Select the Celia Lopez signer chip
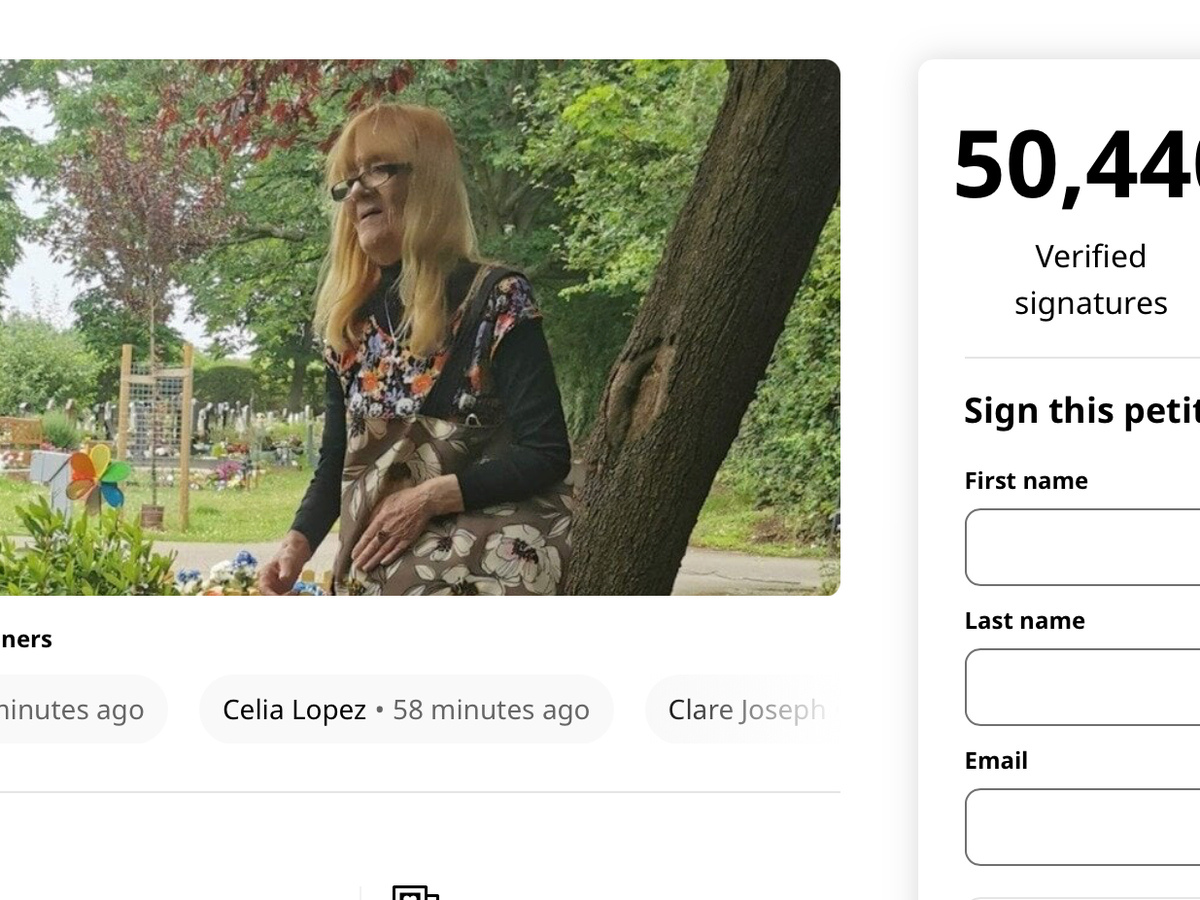 point(405,710)
